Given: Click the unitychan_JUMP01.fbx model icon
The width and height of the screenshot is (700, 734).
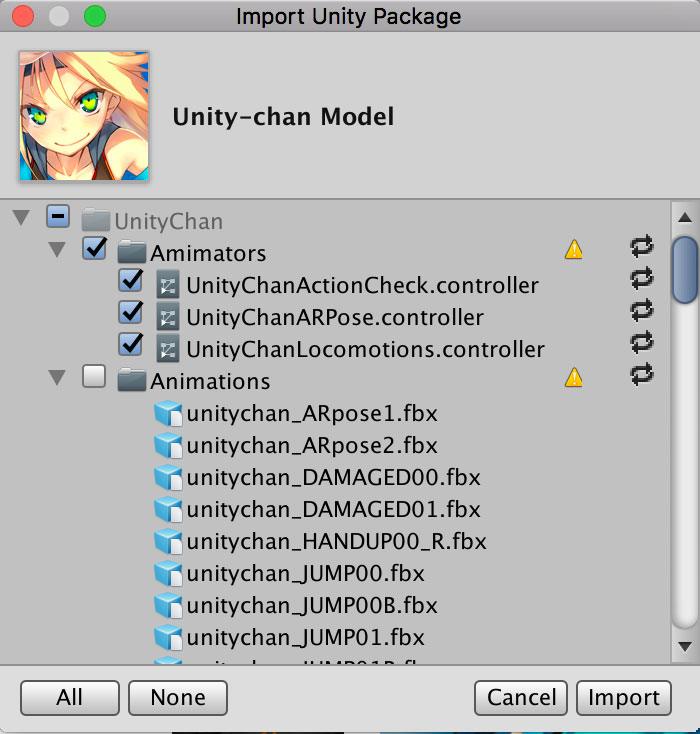Looking at the screenshot, I should [x=168, y=637].
